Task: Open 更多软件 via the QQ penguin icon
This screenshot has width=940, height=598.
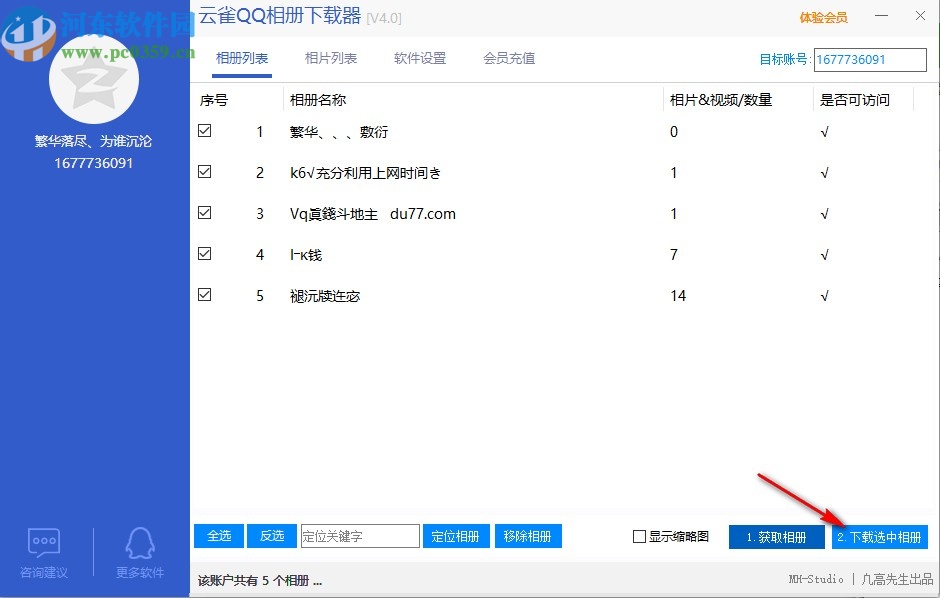Action: click(139, 543)
